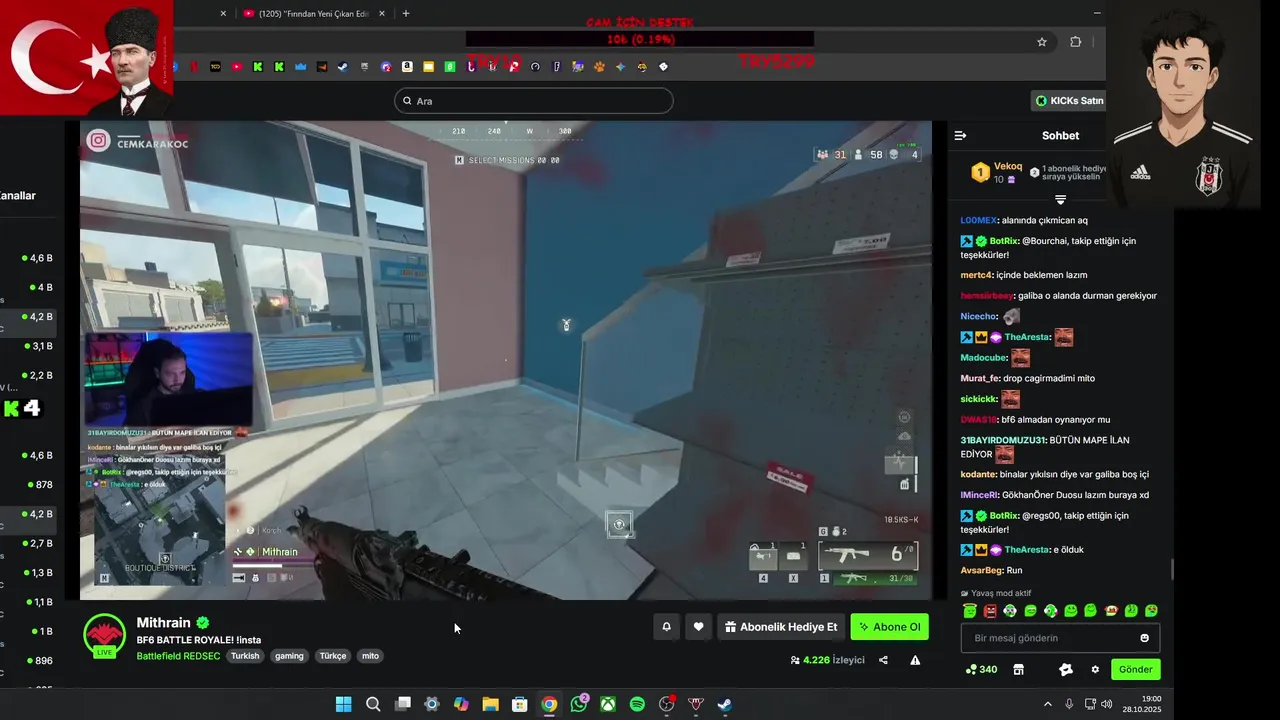Pick the angry red emote
The height and width of the screenshot is (720, 1280).
point(990,611)
